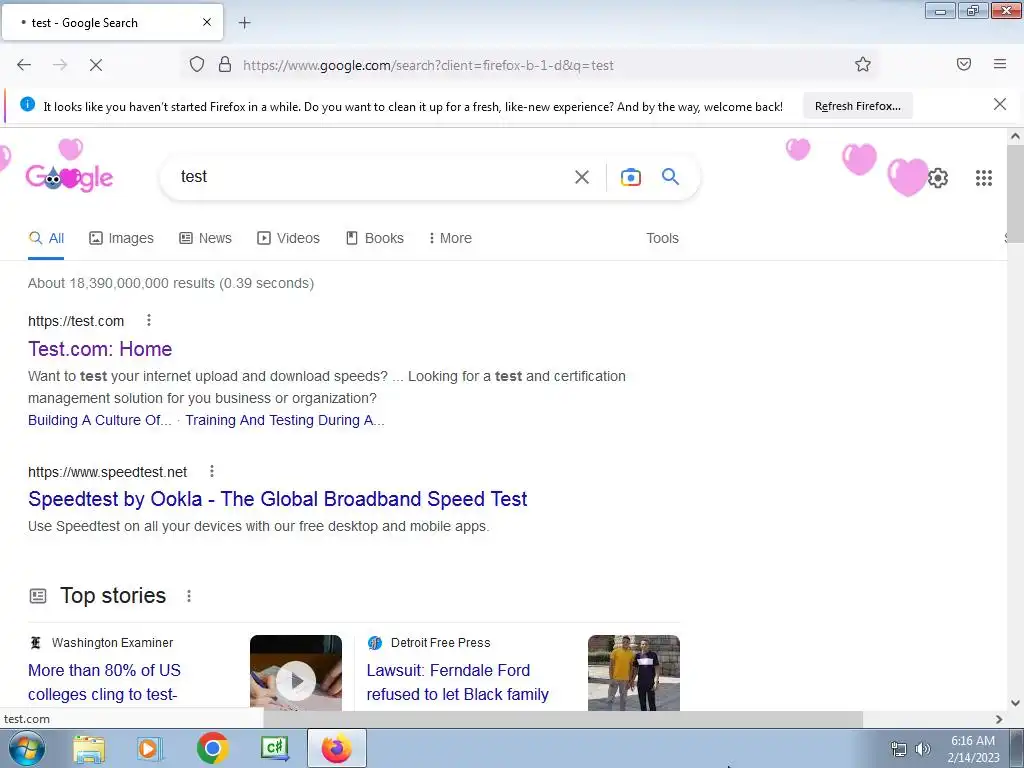Click the Refresh Firefox... button
The height and width of the screenshot is (768, 1024).
857,106
